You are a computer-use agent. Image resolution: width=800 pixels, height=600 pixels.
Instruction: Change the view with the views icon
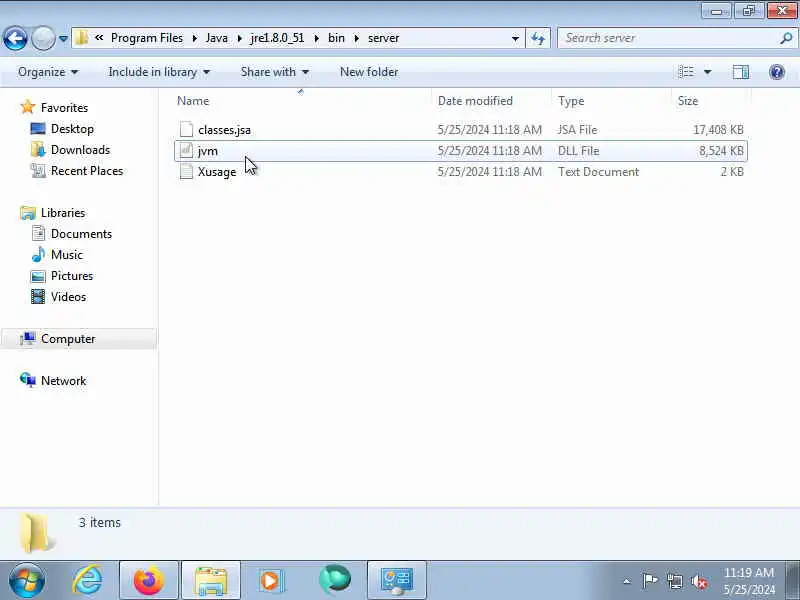pyautogui.click(x=686, y=72)
